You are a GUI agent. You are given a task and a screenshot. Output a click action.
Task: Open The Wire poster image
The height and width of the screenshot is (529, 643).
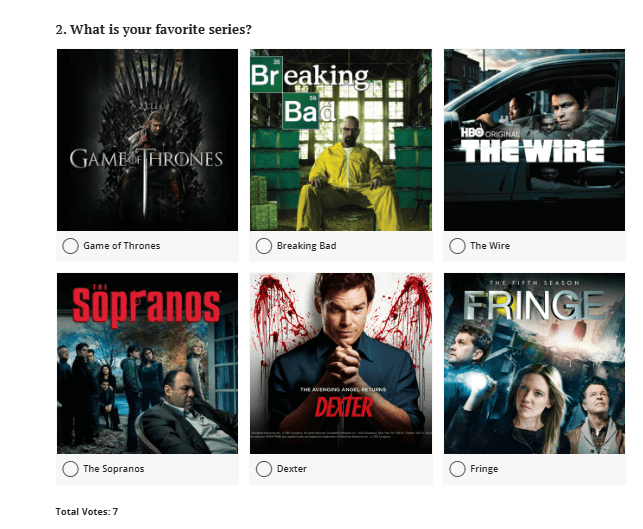click(534, 140)
